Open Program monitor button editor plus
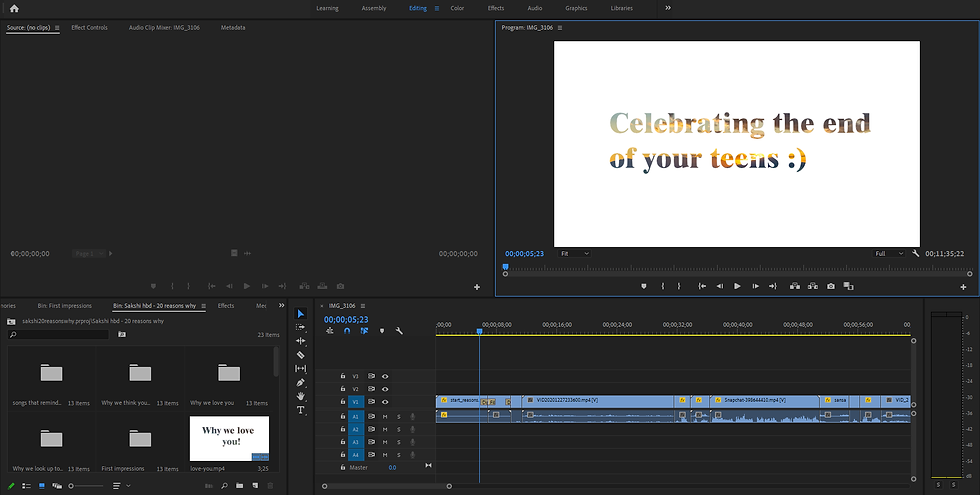 tap(963, 287)
